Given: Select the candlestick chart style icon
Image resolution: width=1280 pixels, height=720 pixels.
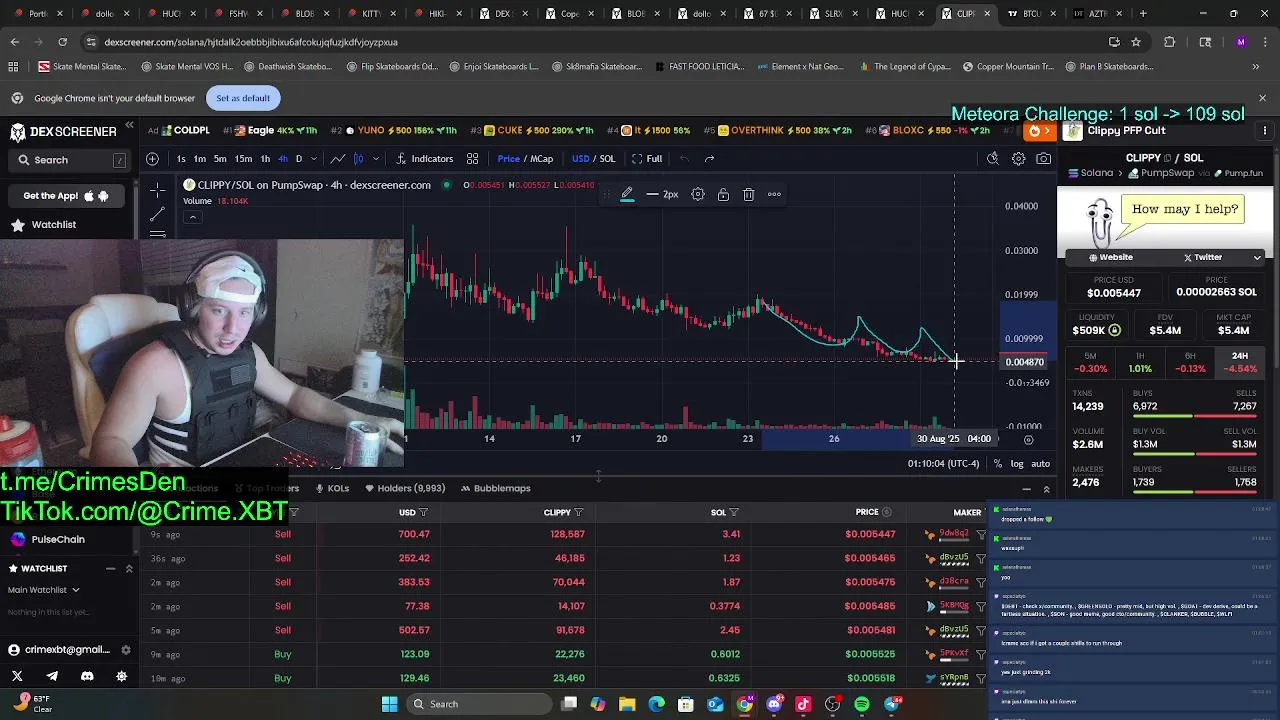Looking at the screenshot, I should (x=358, y=158).
